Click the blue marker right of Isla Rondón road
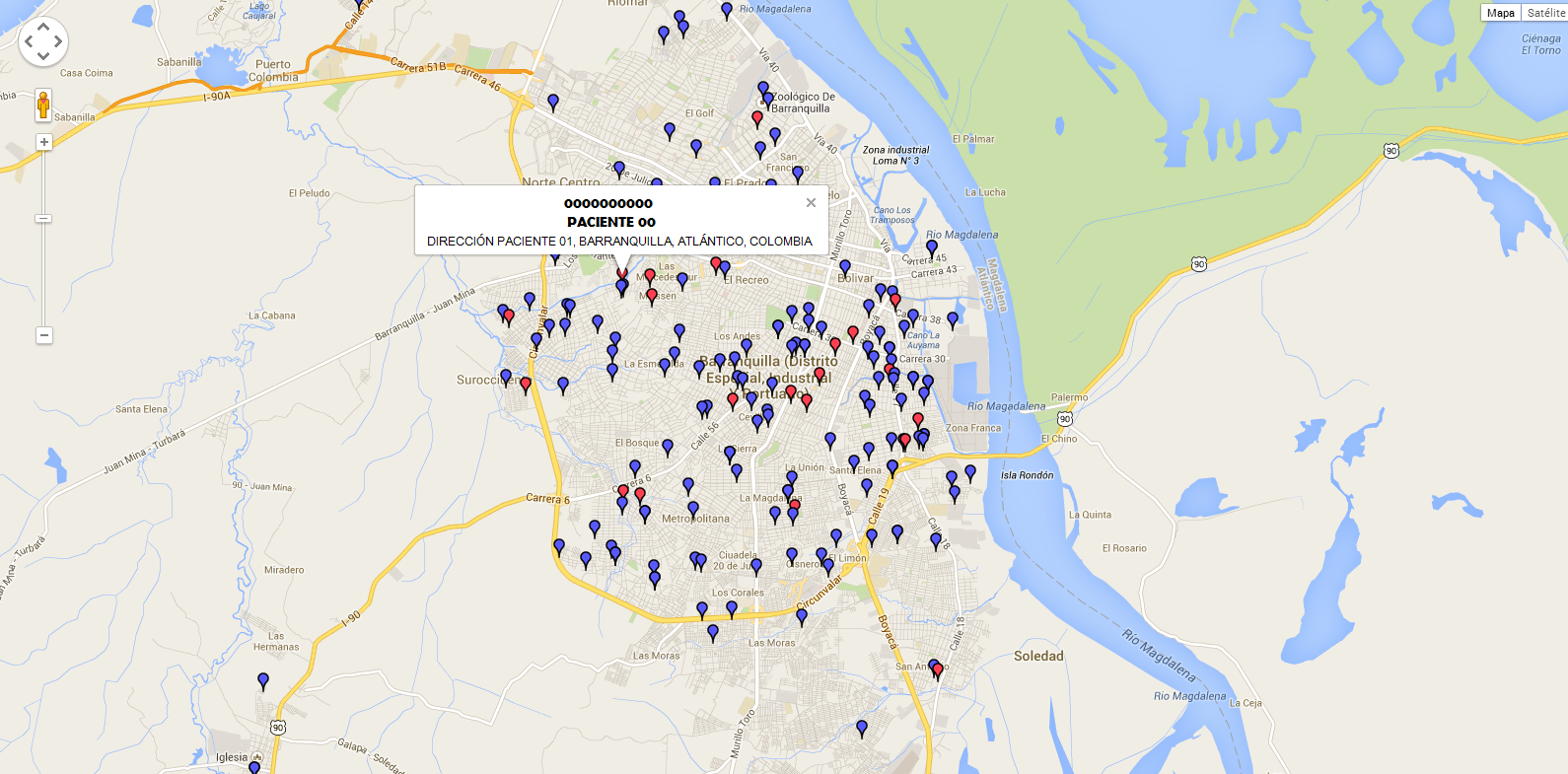This screenshot has width=1568, height=774. (970, 472)
